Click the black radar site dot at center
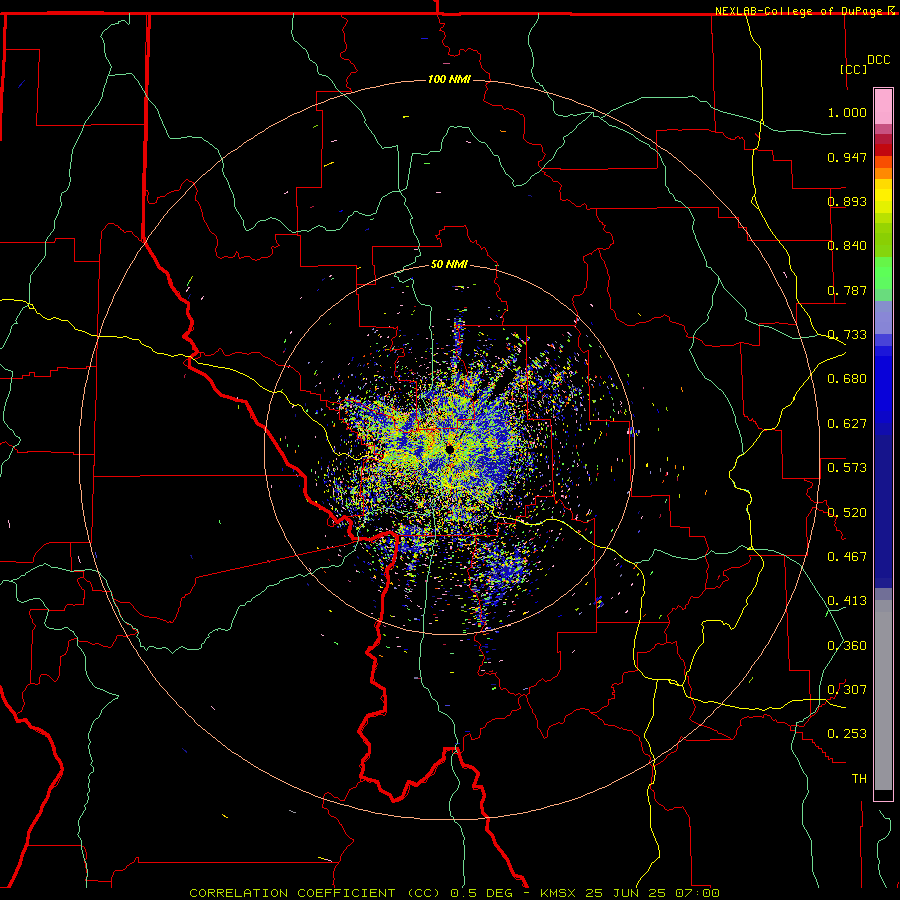This screenshot has width=900, height=900. (449, 449)
